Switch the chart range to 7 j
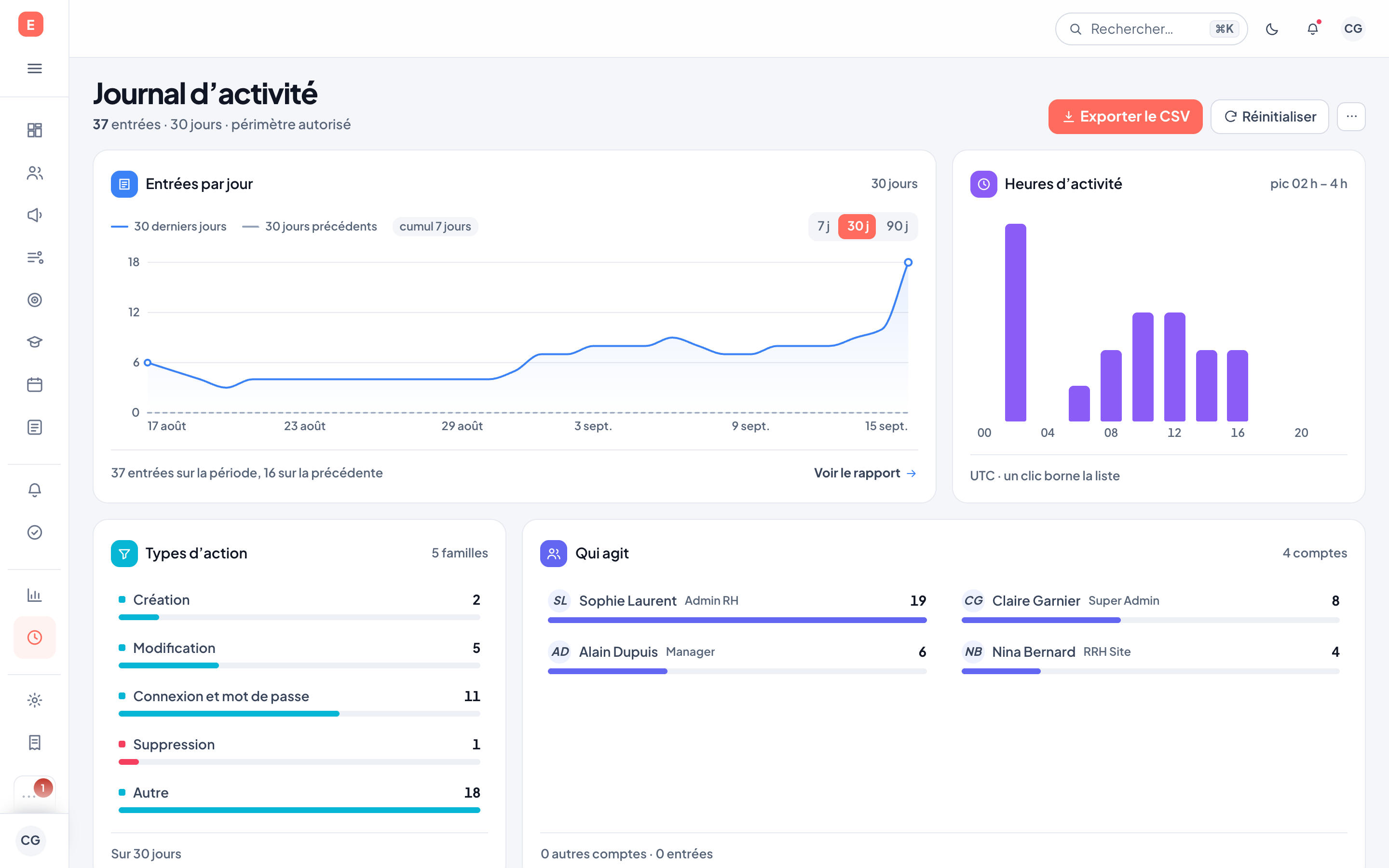The height and width of the screenshot is (868, 1389). pyautogui.click(x=824, y=226)
